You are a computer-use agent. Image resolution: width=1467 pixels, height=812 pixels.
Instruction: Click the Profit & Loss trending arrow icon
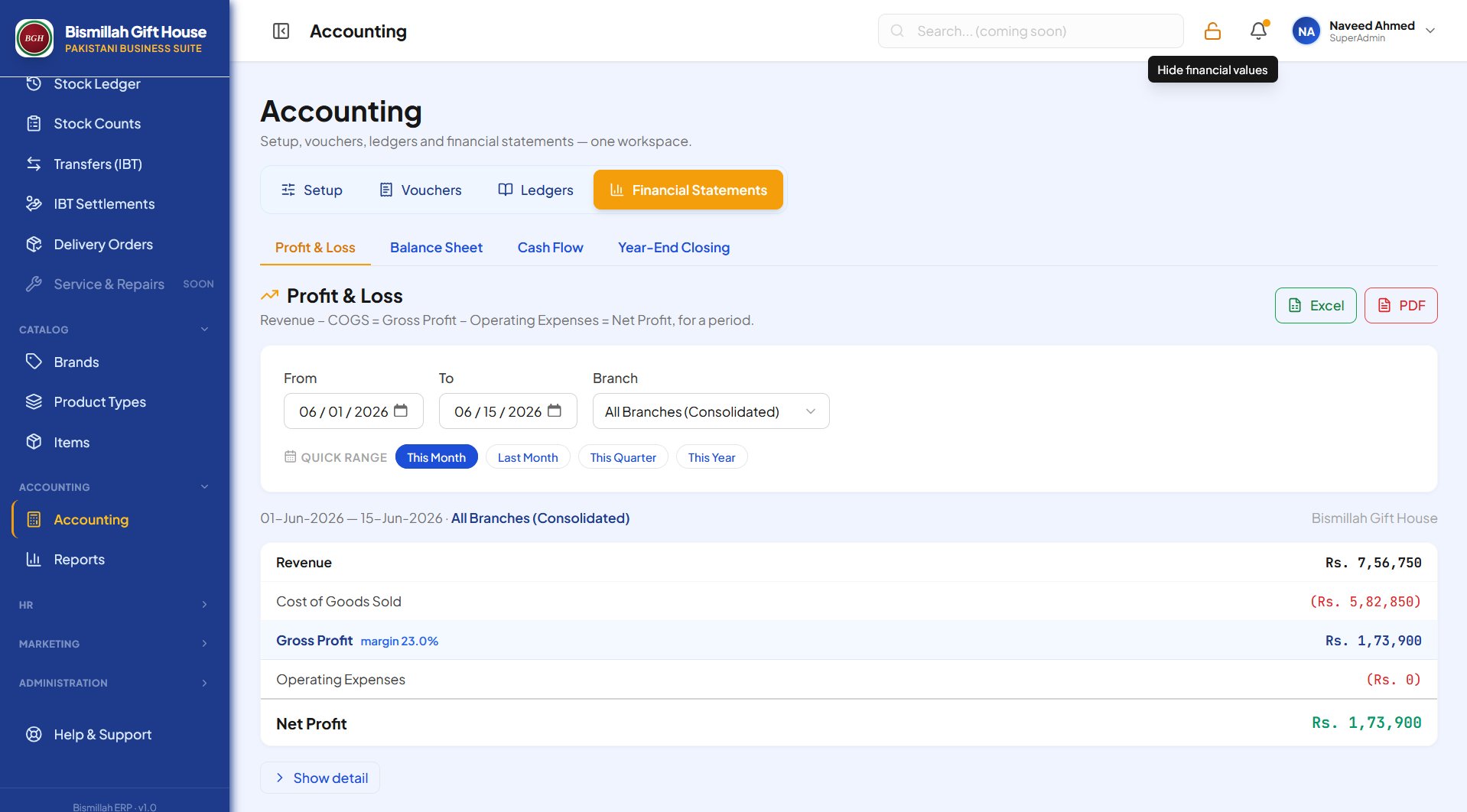click(269, 295)
